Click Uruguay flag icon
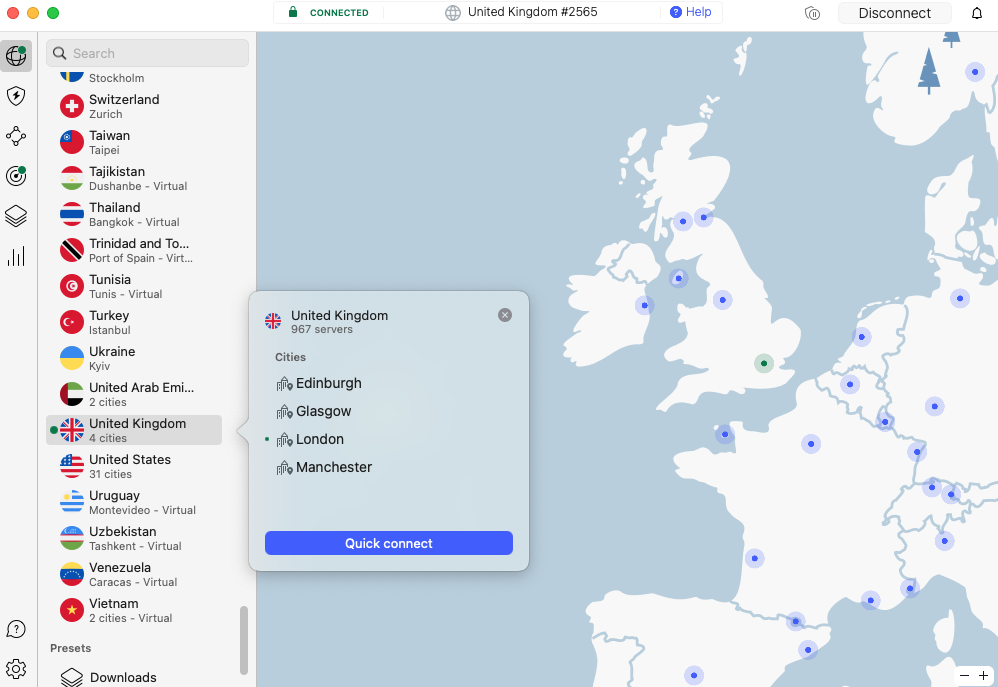 click(x=72, y=502)
